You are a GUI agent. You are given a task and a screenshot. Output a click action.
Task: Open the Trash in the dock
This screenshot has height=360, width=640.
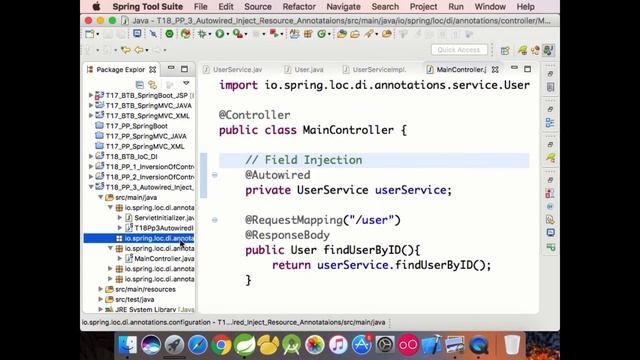coord(511,345)
